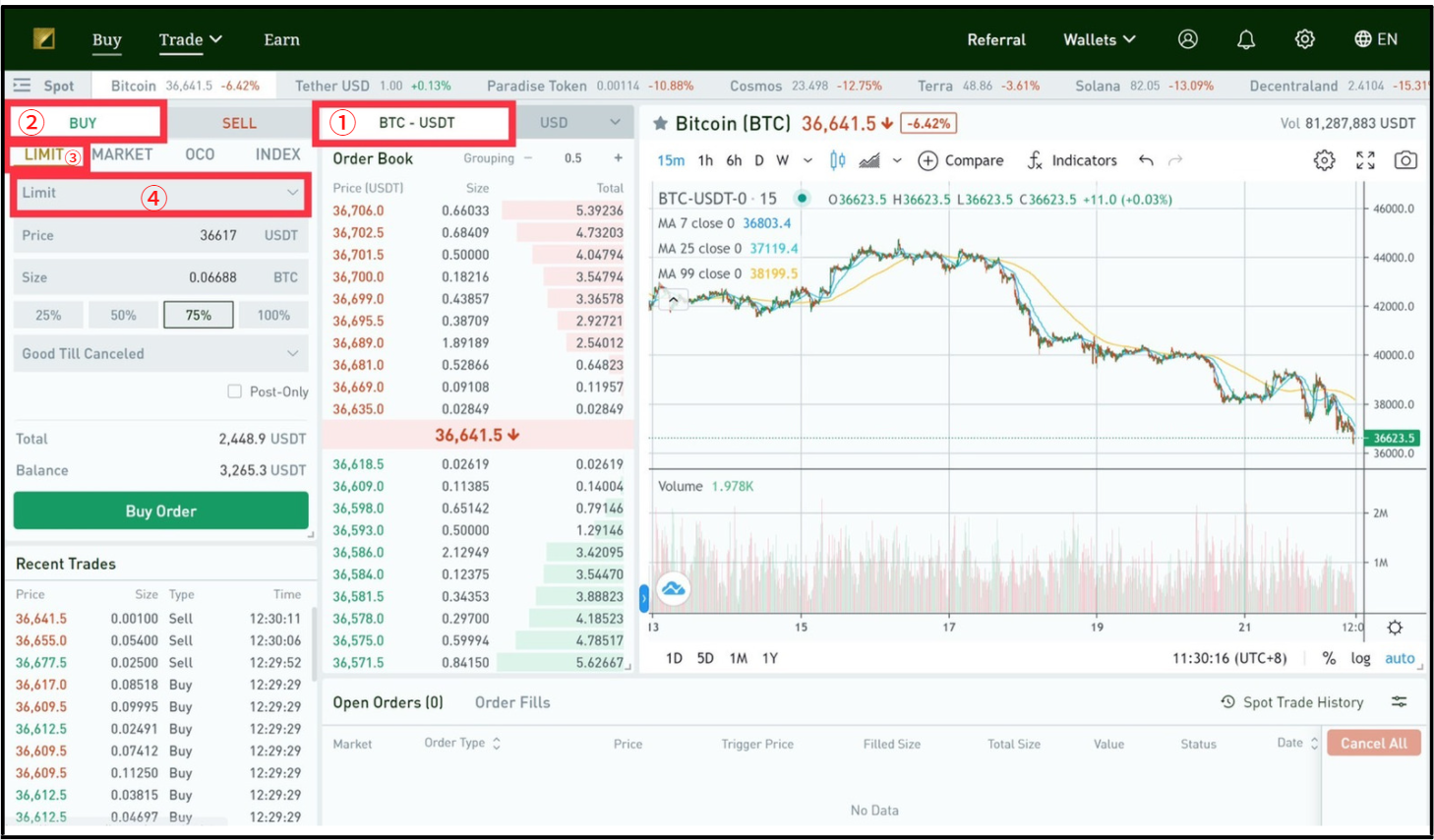This screenshot has height=840, width=1434.
Task: Select the 50% size option
Action: [x=123, y=316]
